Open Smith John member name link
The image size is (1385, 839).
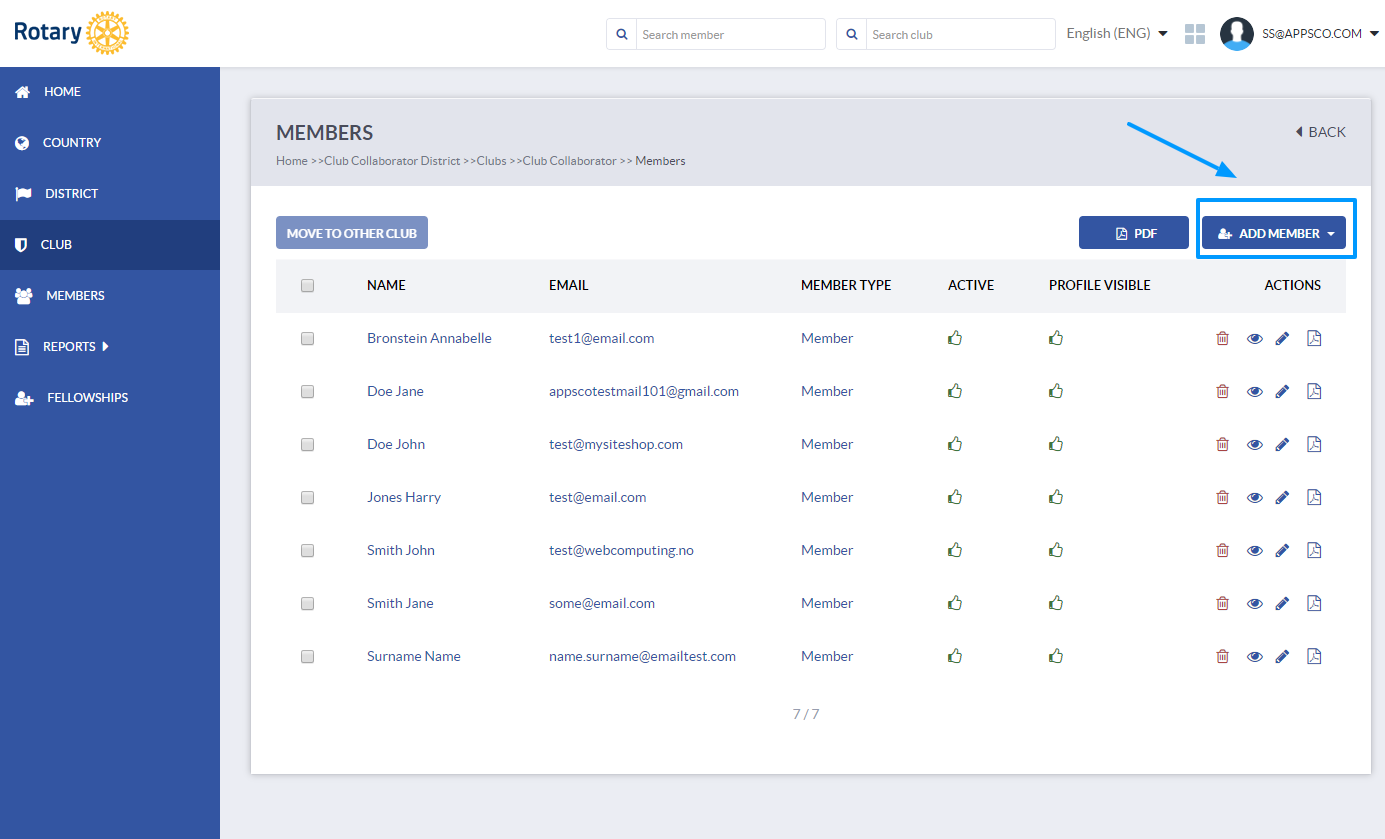[401, 550]
